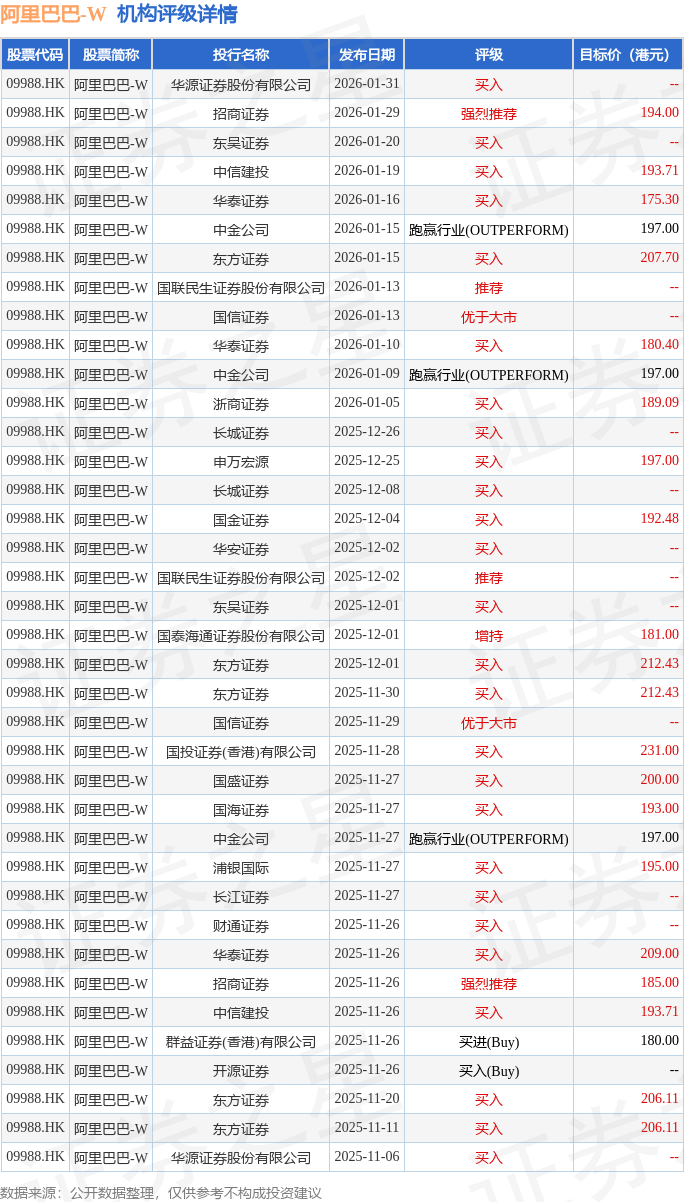The height and width of the screenshot is (1202, 684).
Task: Click target price 194.00
Action: pos(660,113)
